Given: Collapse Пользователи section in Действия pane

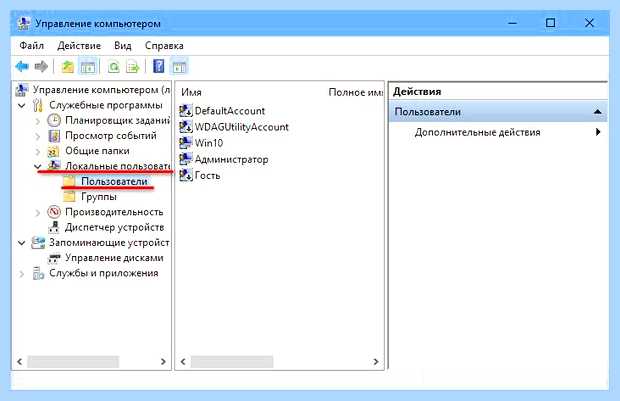Looking at the screenshot, I should pyautogui.click(x=597, y=112).
